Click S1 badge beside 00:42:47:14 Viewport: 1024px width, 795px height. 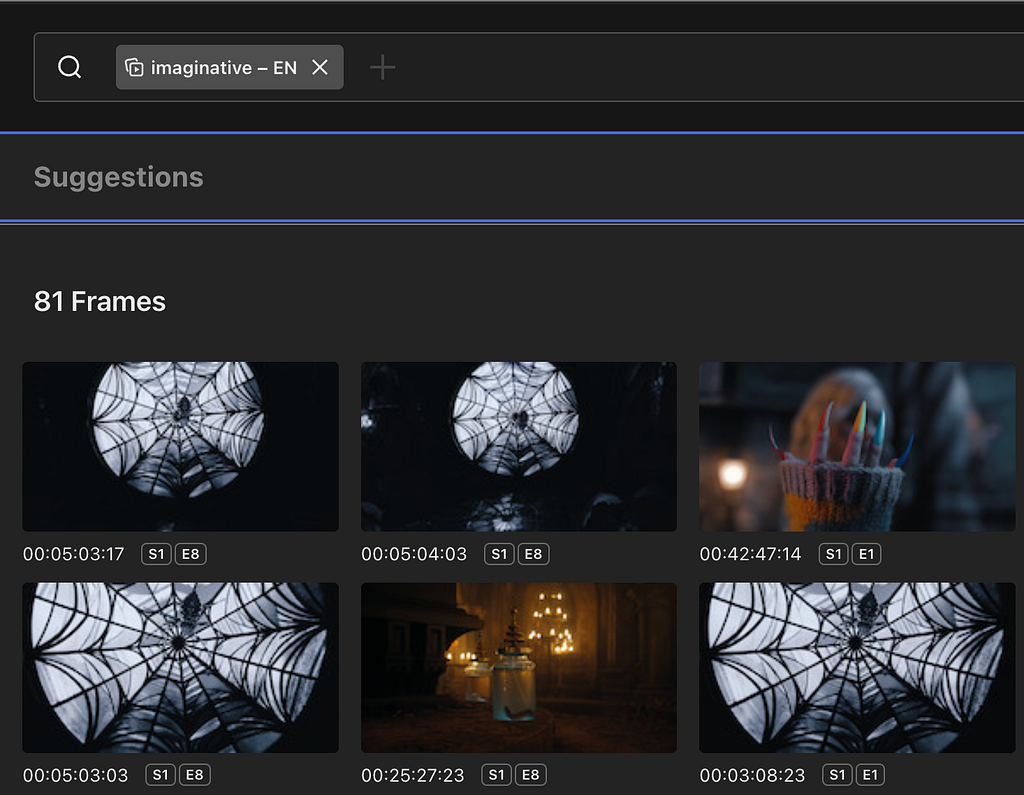tap(834, 555)
